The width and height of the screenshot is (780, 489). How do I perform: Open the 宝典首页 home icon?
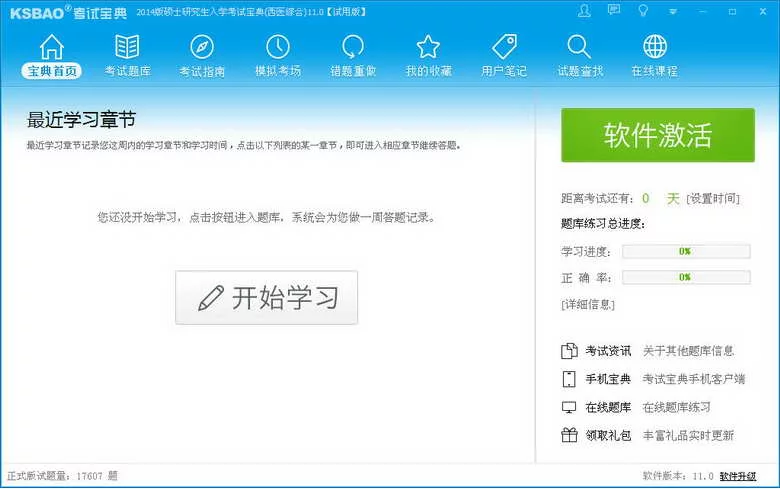click(52, 47)
